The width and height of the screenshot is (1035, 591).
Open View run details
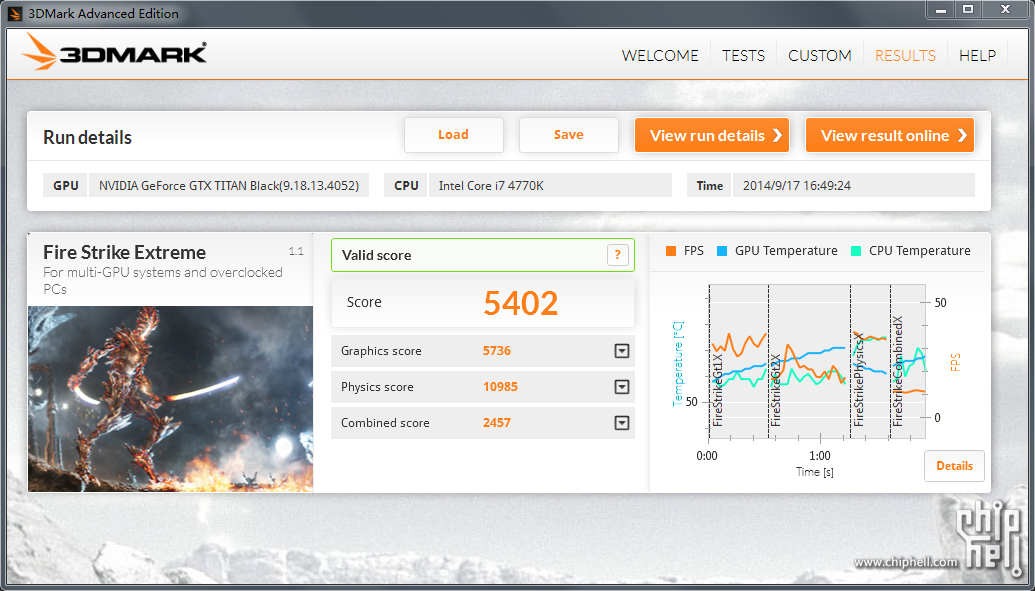pyautogui.click(x=712, y=135)
